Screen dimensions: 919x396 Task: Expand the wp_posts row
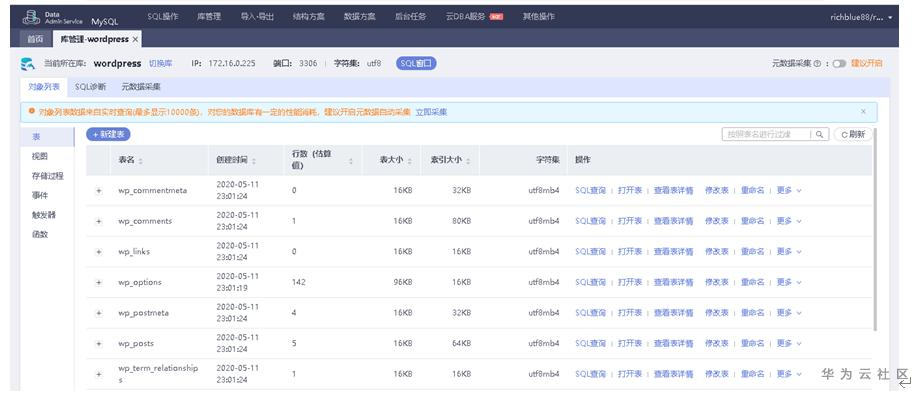pyautogui.click(x=98, y=343)
